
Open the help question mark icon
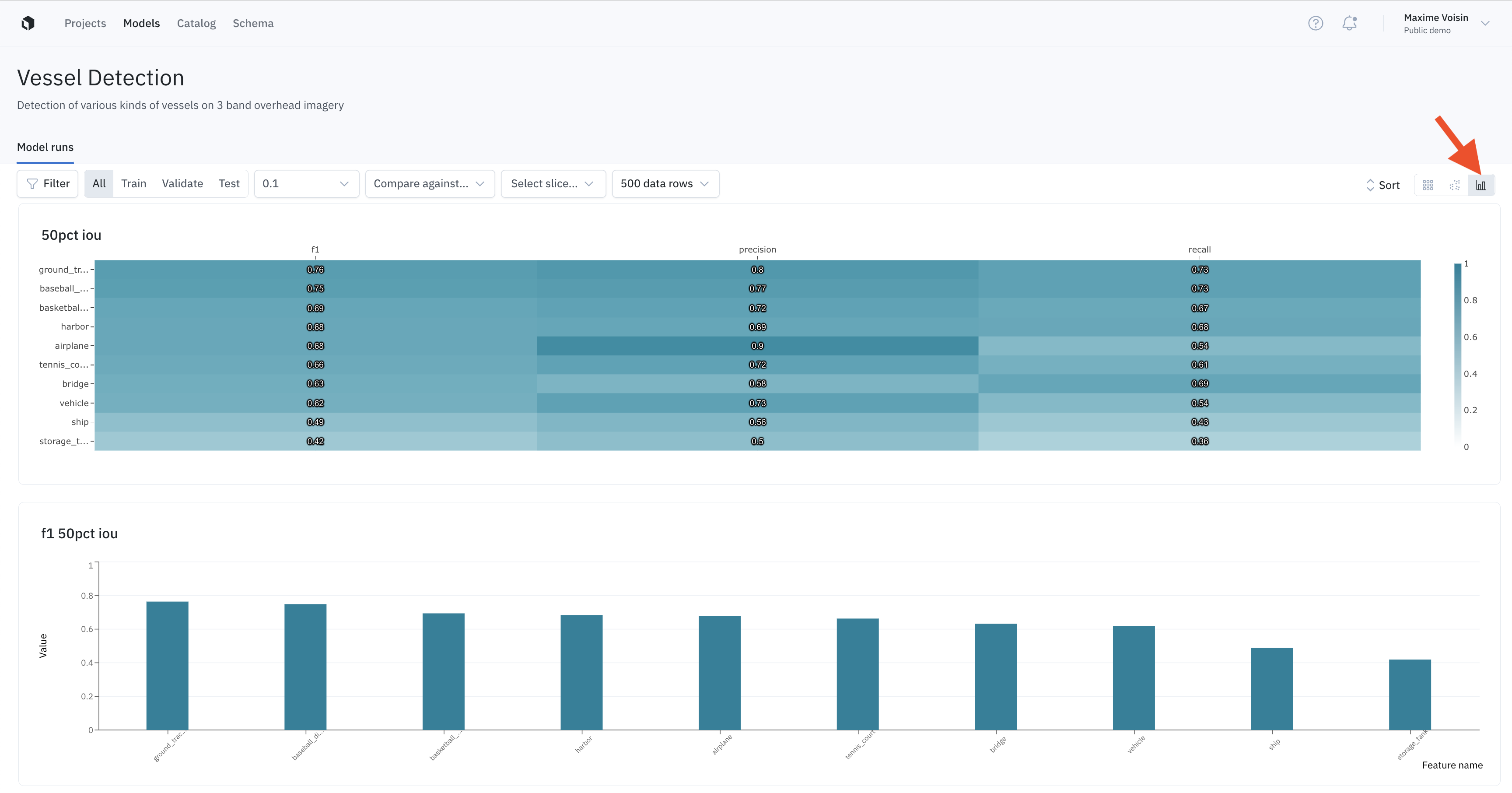pyautogui.click(x=1316, y=23)
